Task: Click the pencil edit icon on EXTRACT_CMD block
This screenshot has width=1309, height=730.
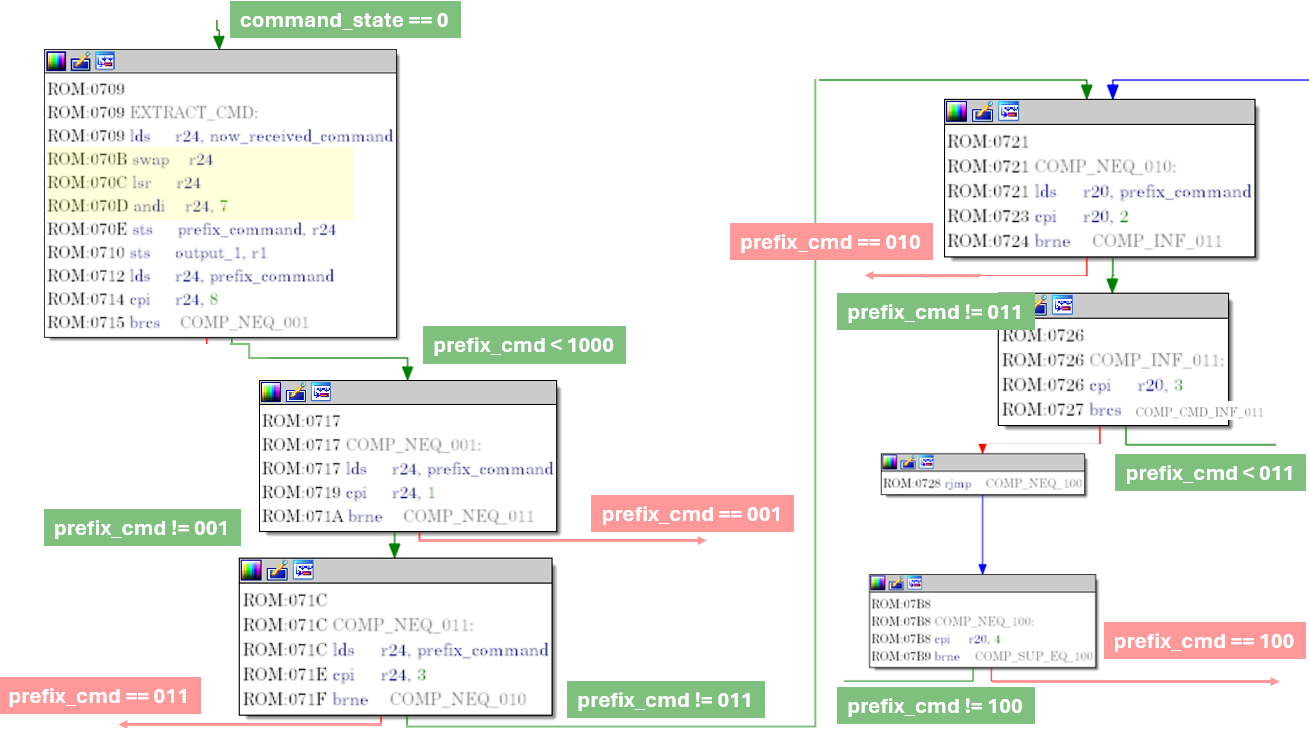Action: [x=81, y=62]
